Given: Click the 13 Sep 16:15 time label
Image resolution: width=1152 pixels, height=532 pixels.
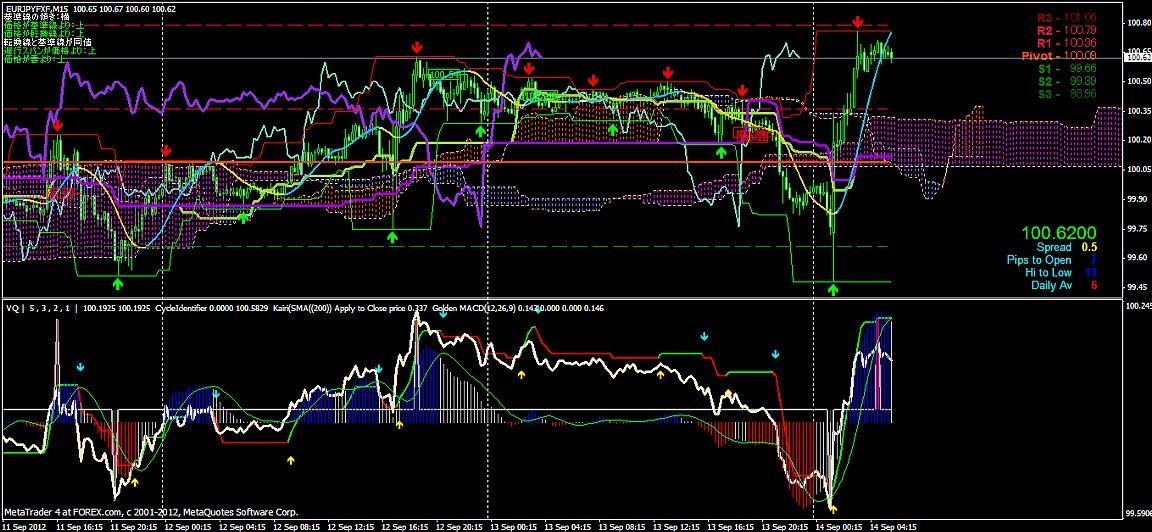Looking at the screenshot, I should (732, 527).
